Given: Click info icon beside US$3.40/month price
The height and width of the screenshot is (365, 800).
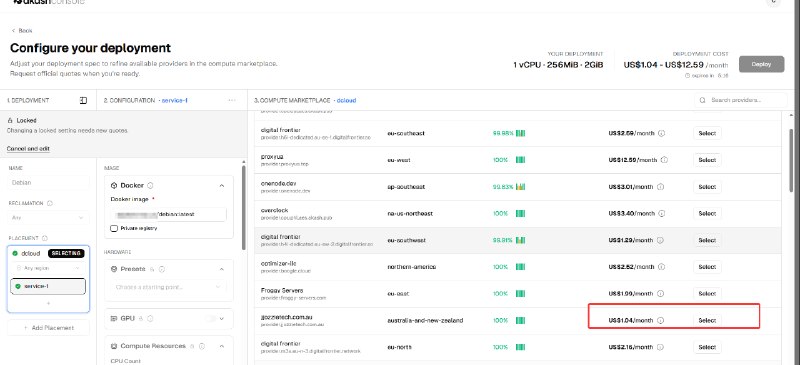Looking at the screenshot, I should [x=661, y=213].
